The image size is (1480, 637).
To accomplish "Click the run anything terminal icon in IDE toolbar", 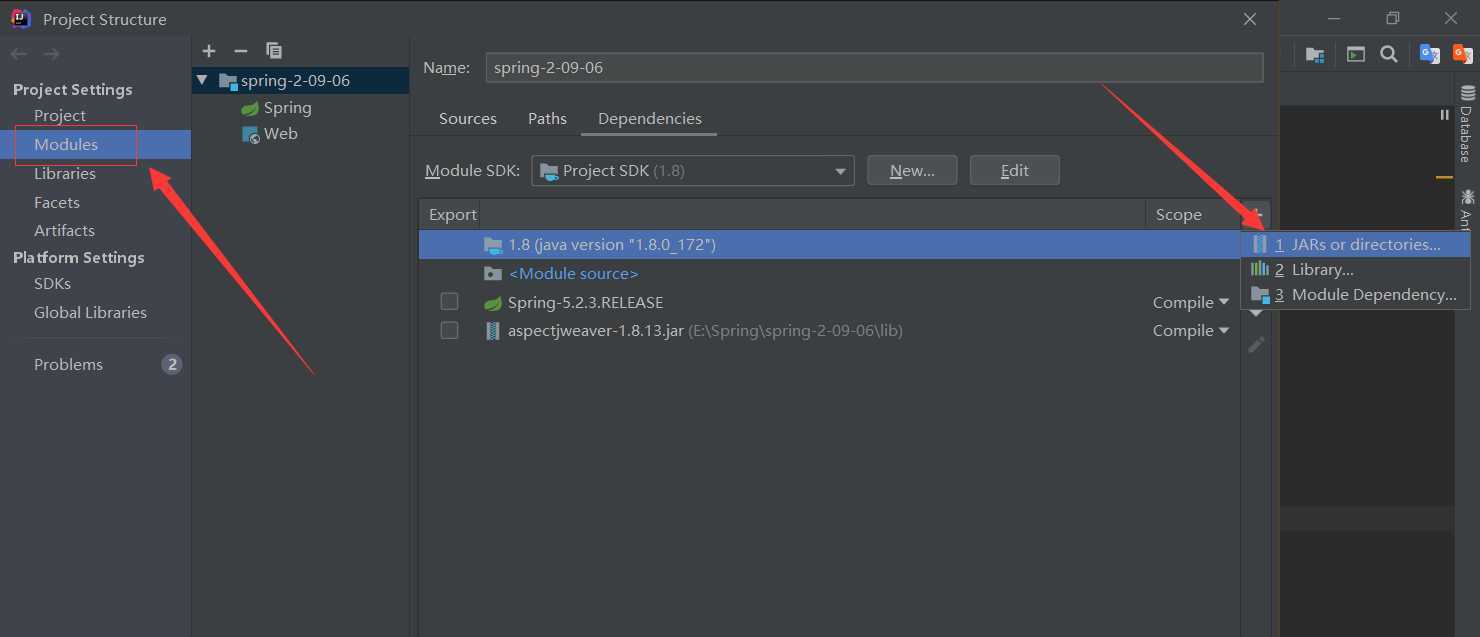I will click(1355, 55).
